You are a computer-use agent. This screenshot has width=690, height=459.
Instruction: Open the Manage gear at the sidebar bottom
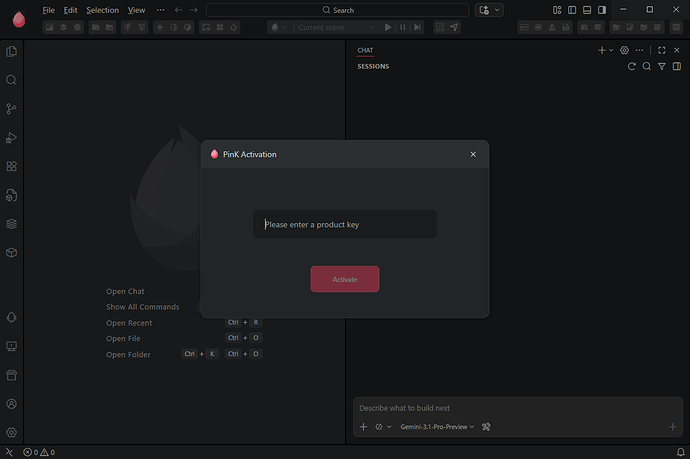click(x=11, y=433)
